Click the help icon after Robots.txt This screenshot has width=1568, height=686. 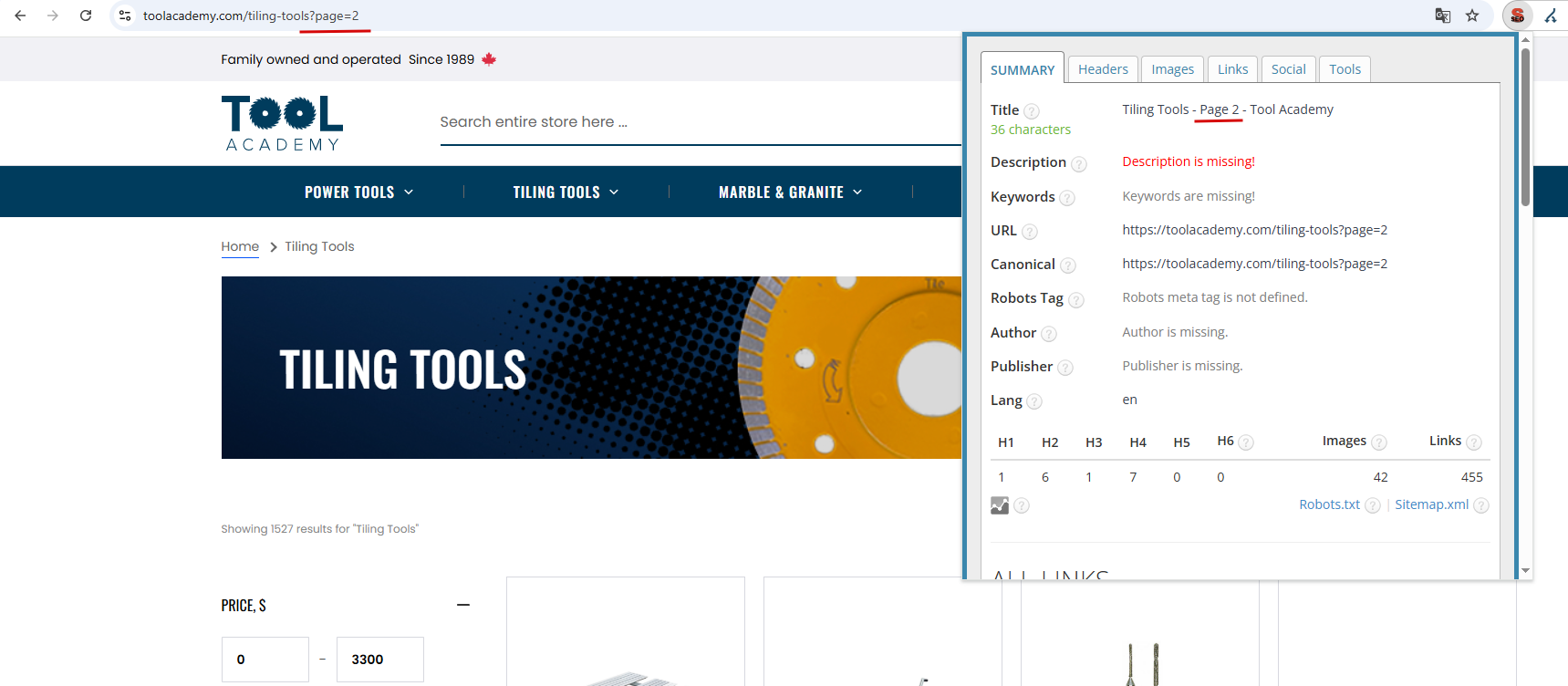(x=1373, y=505)
